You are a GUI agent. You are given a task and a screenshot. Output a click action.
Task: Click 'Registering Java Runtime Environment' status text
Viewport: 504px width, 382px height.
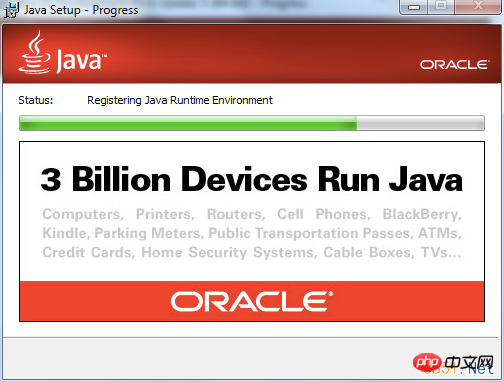(180, 100)
